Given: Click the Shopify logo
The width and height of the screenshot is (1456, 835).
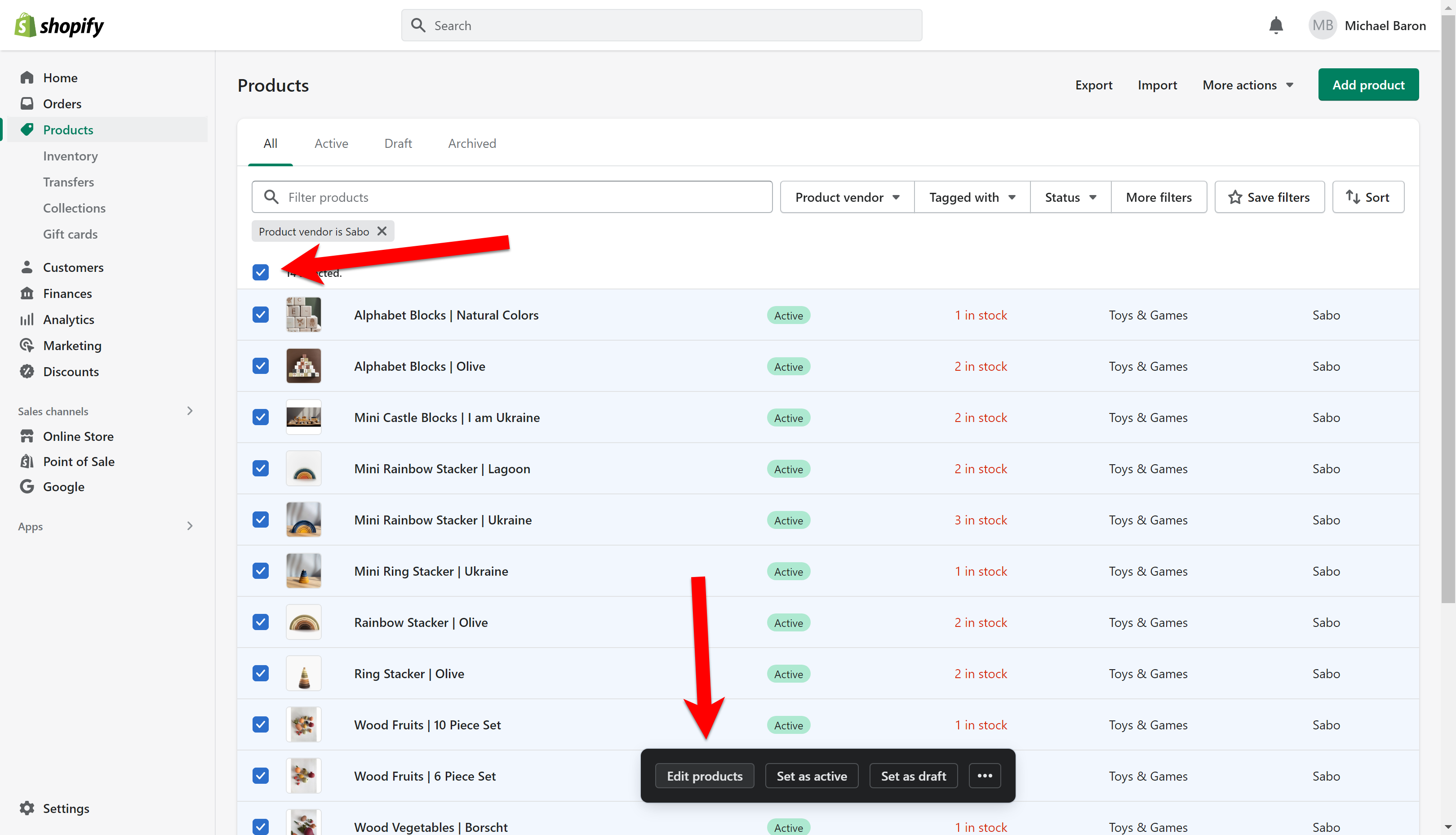Looking at the screenshot, I should point(58,25).
